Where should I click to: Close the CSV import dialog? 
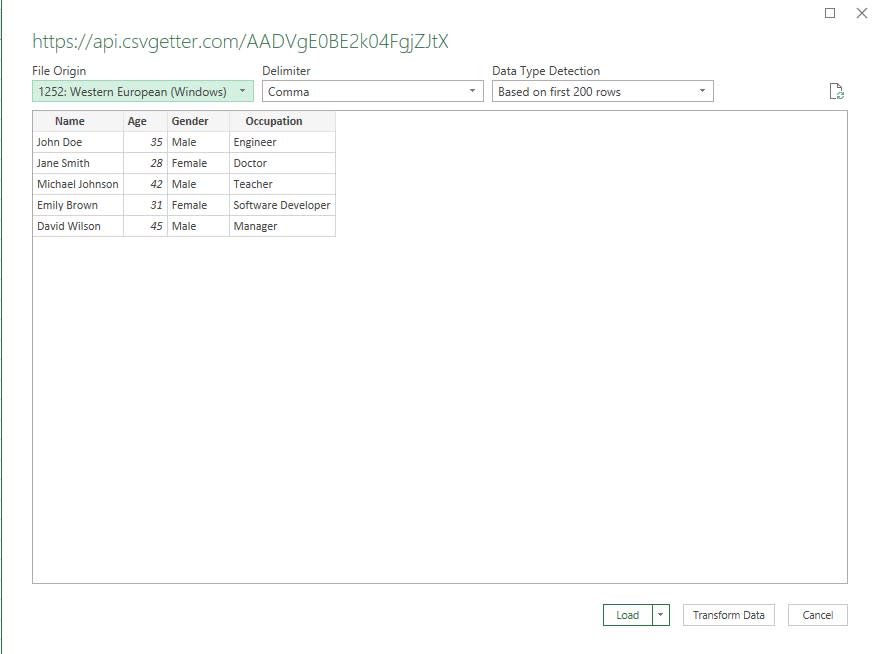[x=862, y=13]
